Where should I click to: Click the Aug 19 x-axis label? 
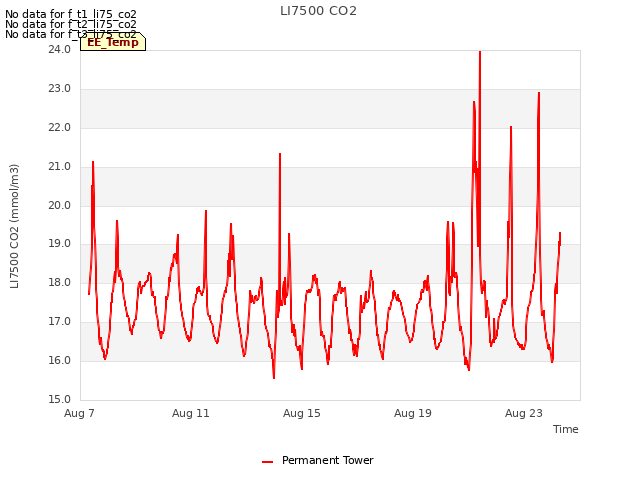click(x=413, y=413)
